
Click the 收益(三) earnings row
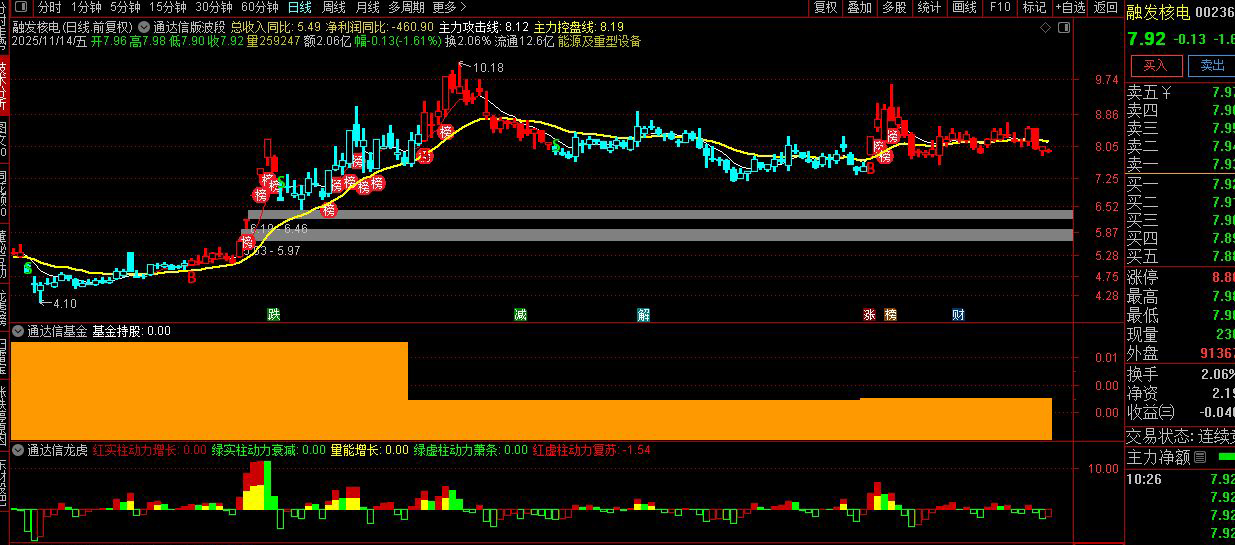point(1180,412)
